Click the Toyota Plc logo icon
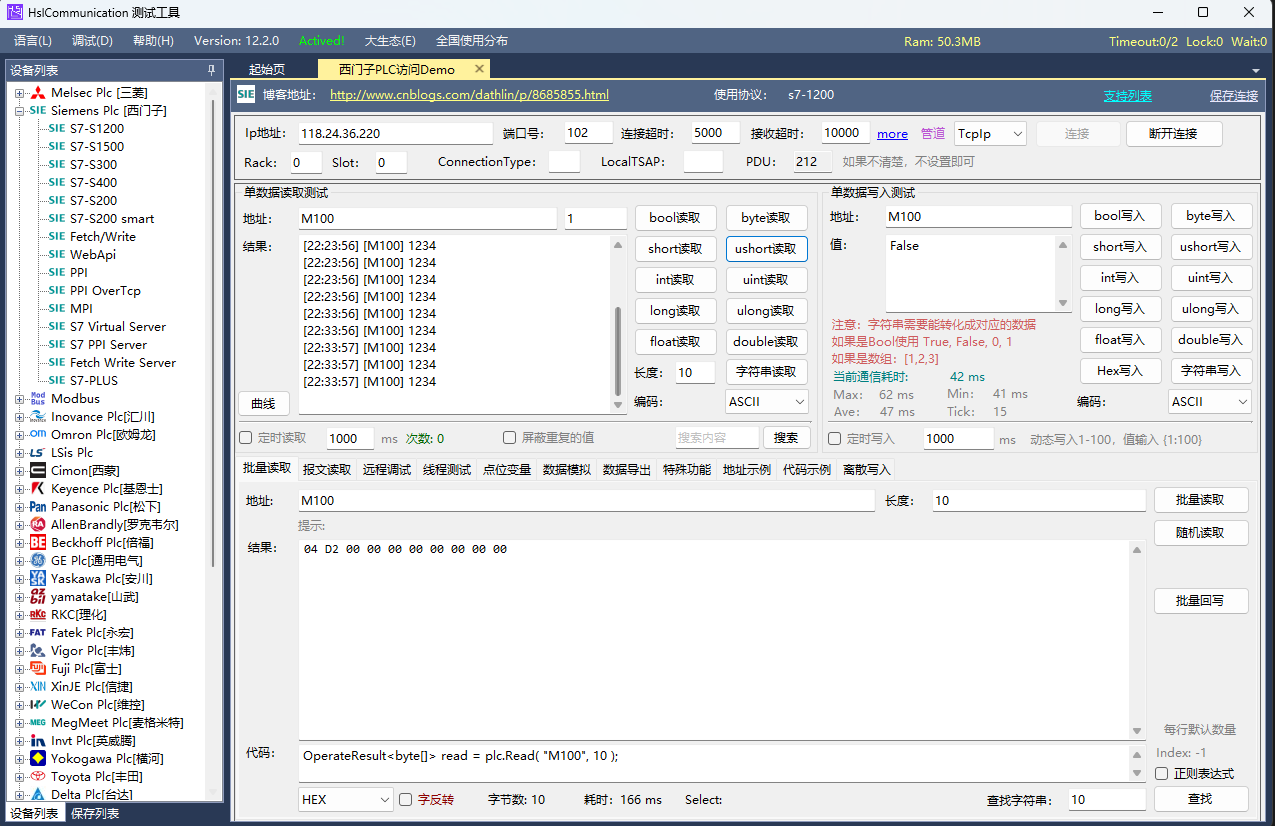This screenshot has height=826, width=1275. pos(38,777)
